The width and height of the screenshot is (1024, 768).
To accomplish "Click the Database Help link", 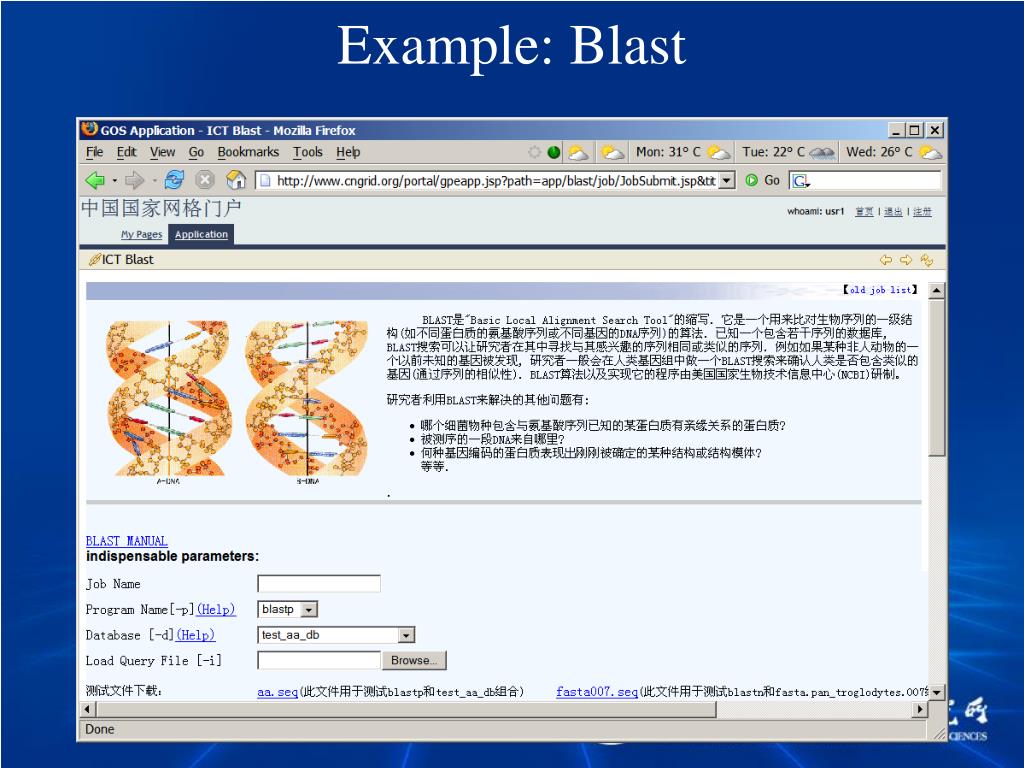I will point(195,635).
